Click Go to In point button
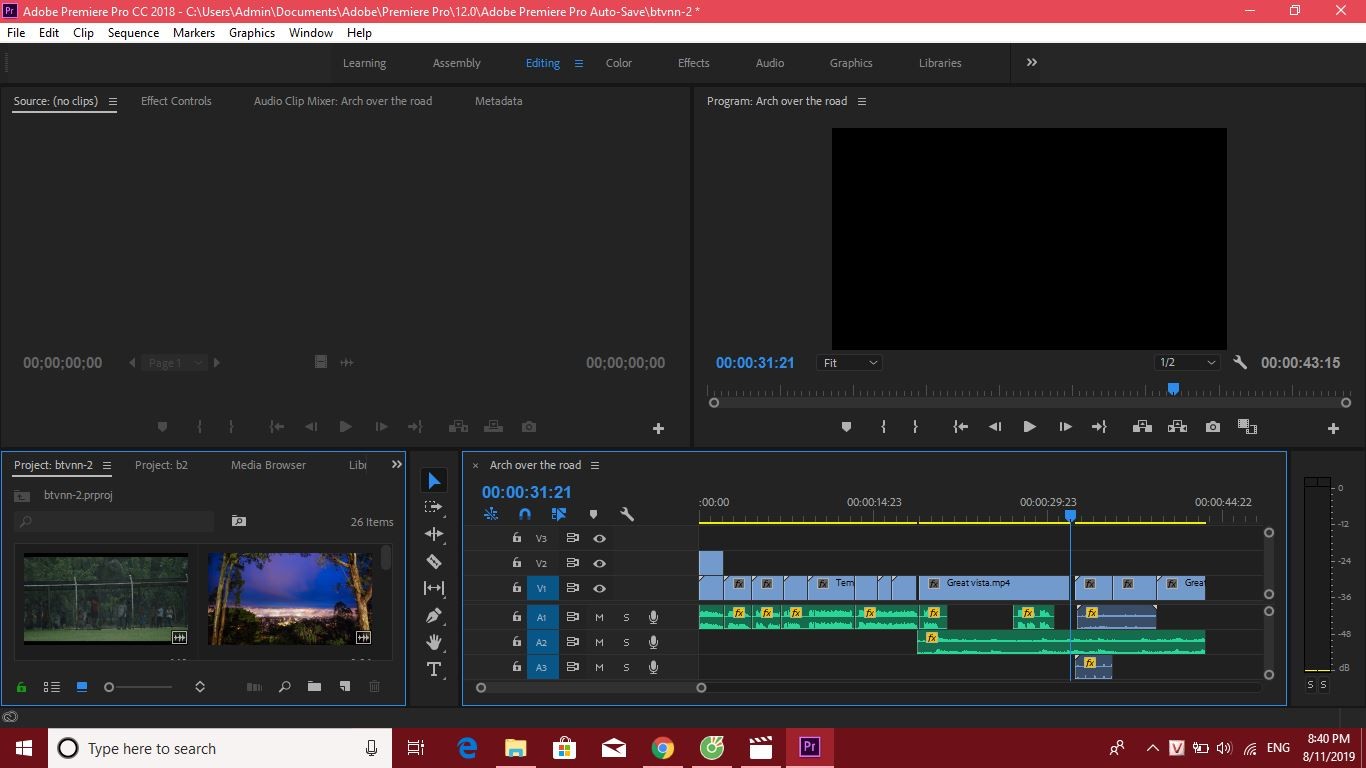This screenshot has height=768, width=1366. [x=960, y=427]
